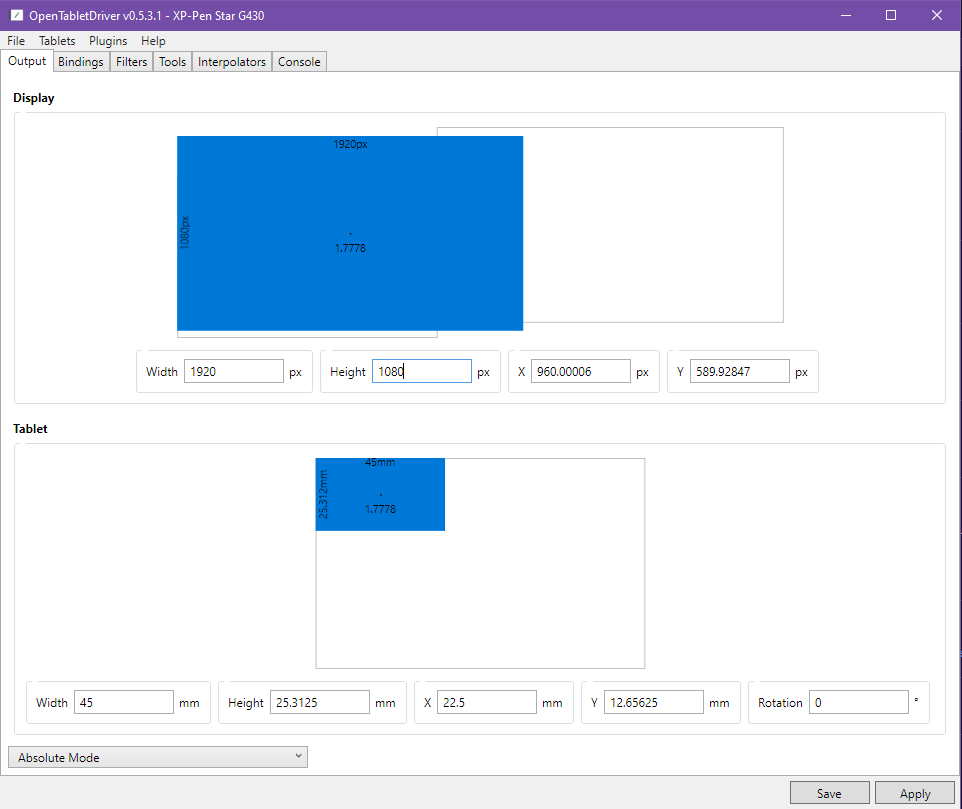This screenshot has height=809, width=962.
Task: Click the Apply button
Action: click(x=915, y=793)
